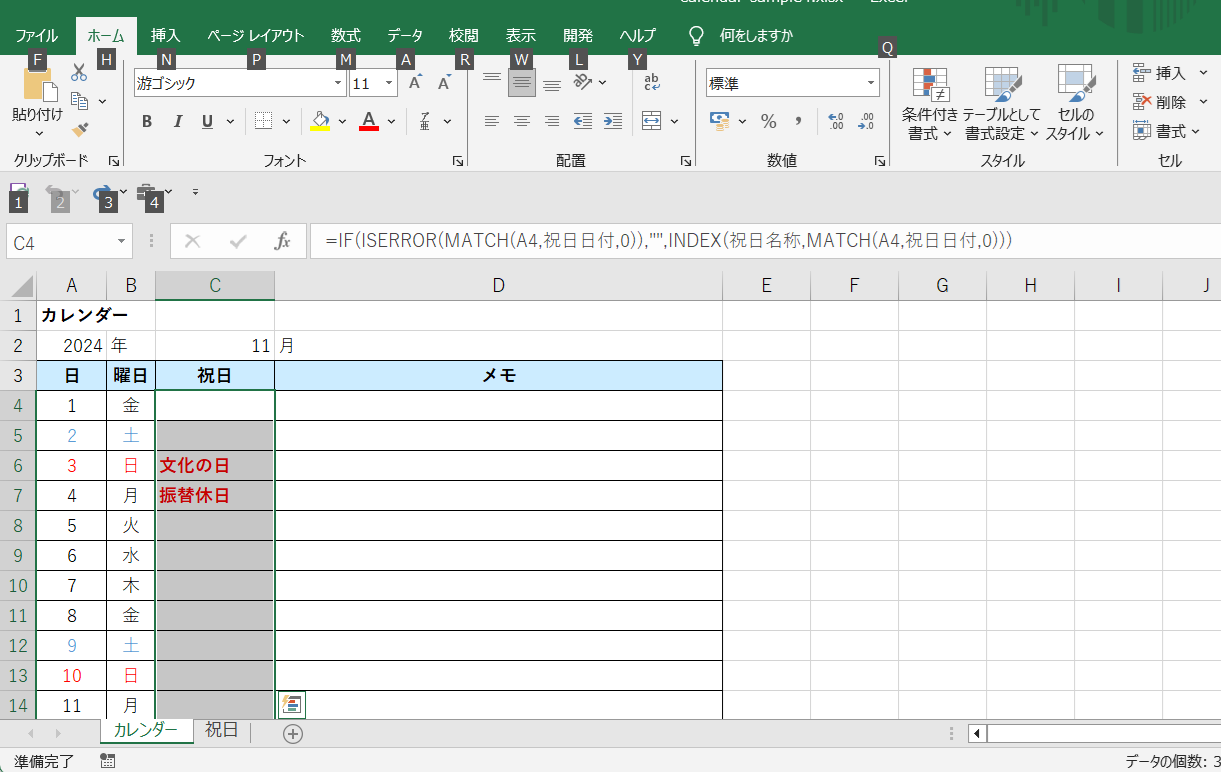Toggle italic formatting
The image size is (1221, 772).
(178, 121)
